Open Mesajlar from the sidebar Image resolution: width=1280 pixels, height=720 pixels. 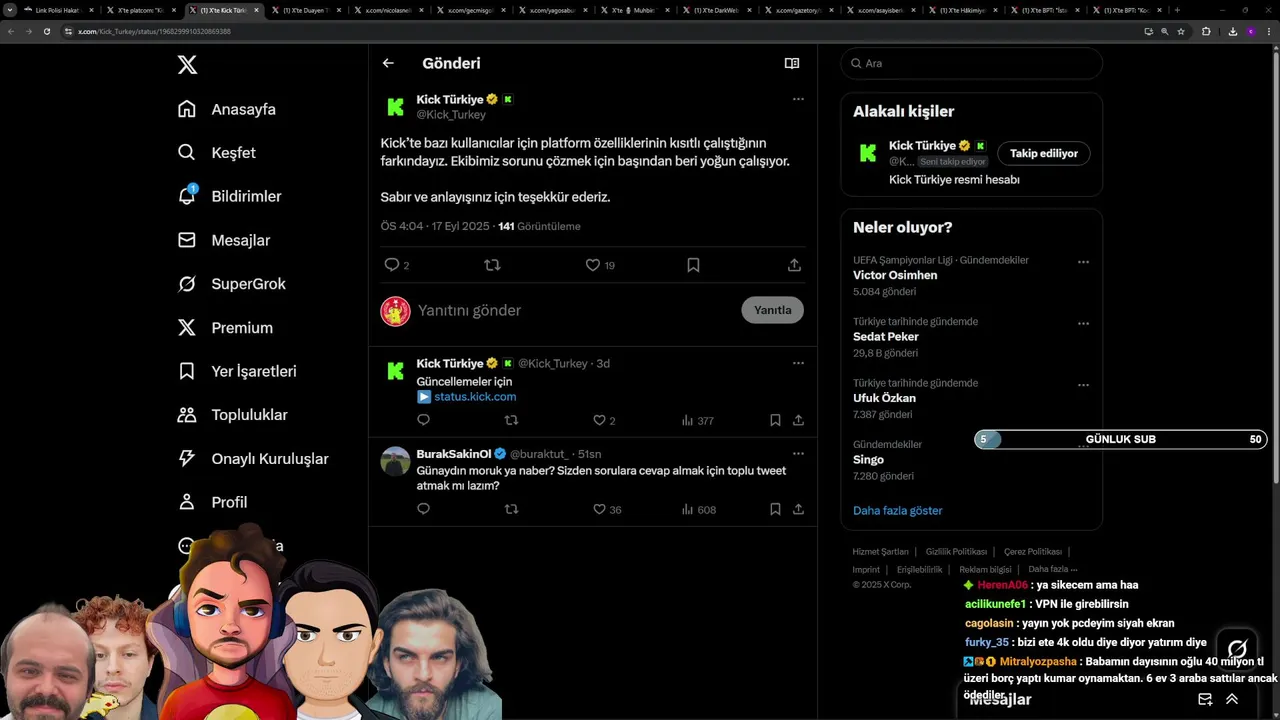[x=224, y=240]
